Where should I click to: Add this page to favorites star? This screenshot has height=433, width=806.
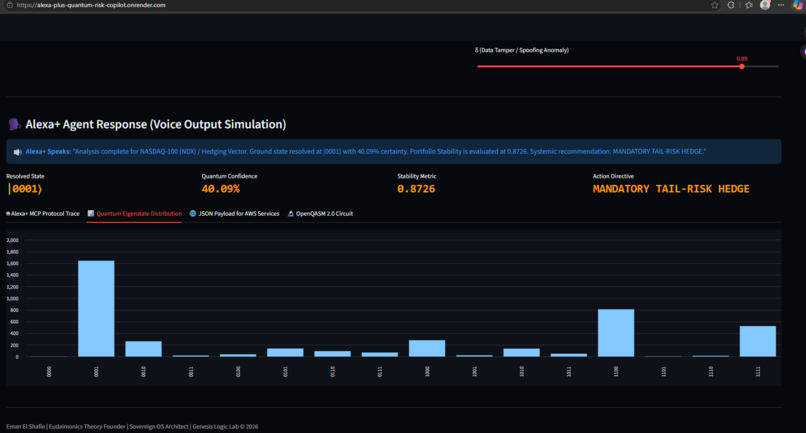[715, 5]
